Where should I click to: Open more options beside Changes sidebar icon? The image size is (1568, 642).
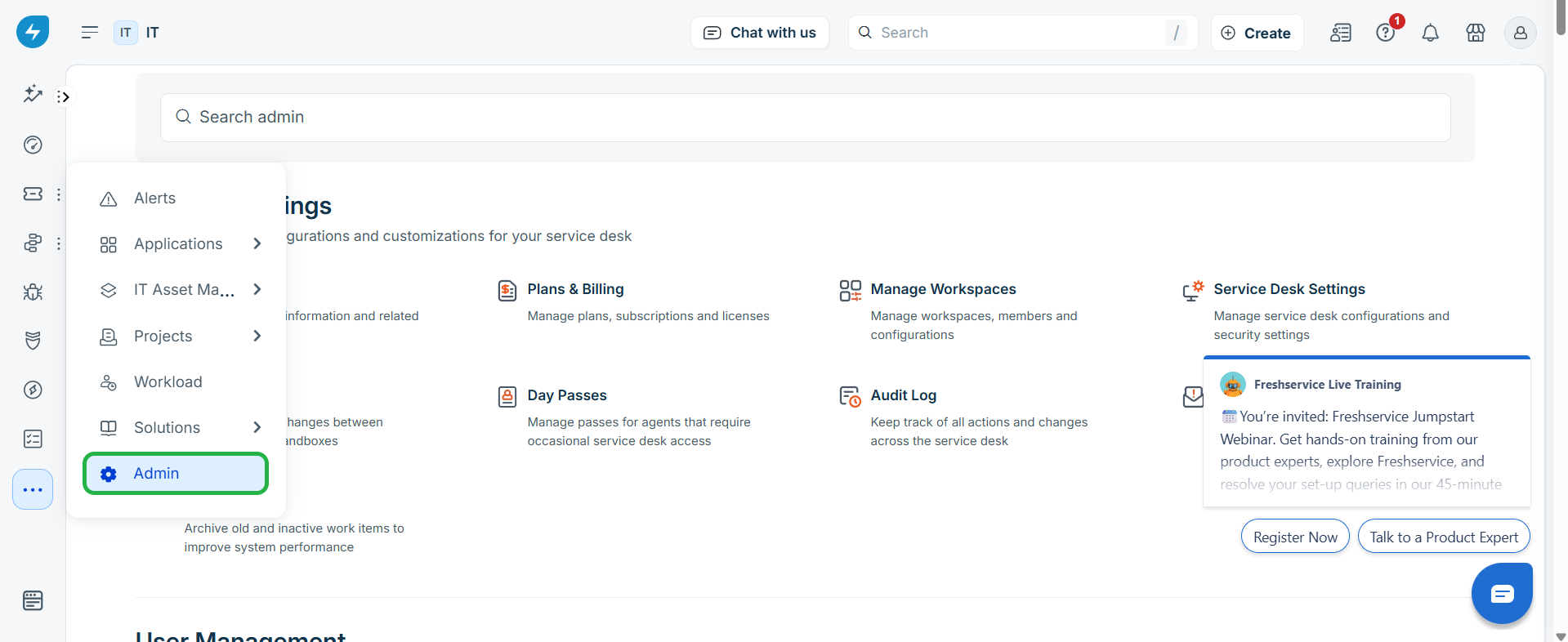[59, 243]
